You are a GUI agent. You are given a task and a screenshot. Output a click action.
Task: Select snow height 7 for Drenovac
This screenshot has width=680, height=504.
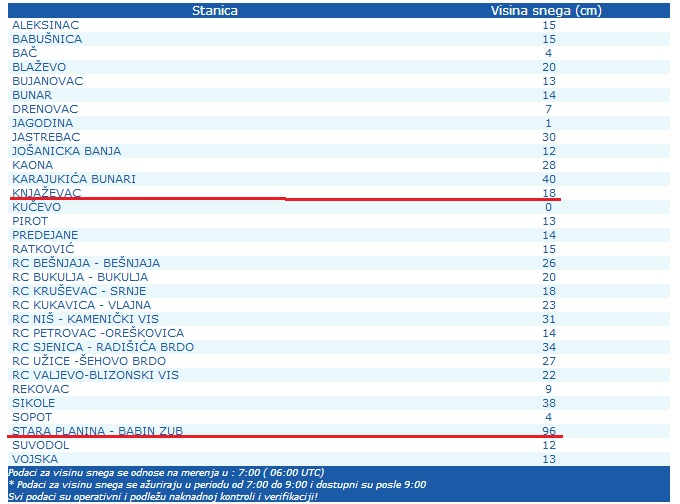pyautogui.click(x=549, y=109)
